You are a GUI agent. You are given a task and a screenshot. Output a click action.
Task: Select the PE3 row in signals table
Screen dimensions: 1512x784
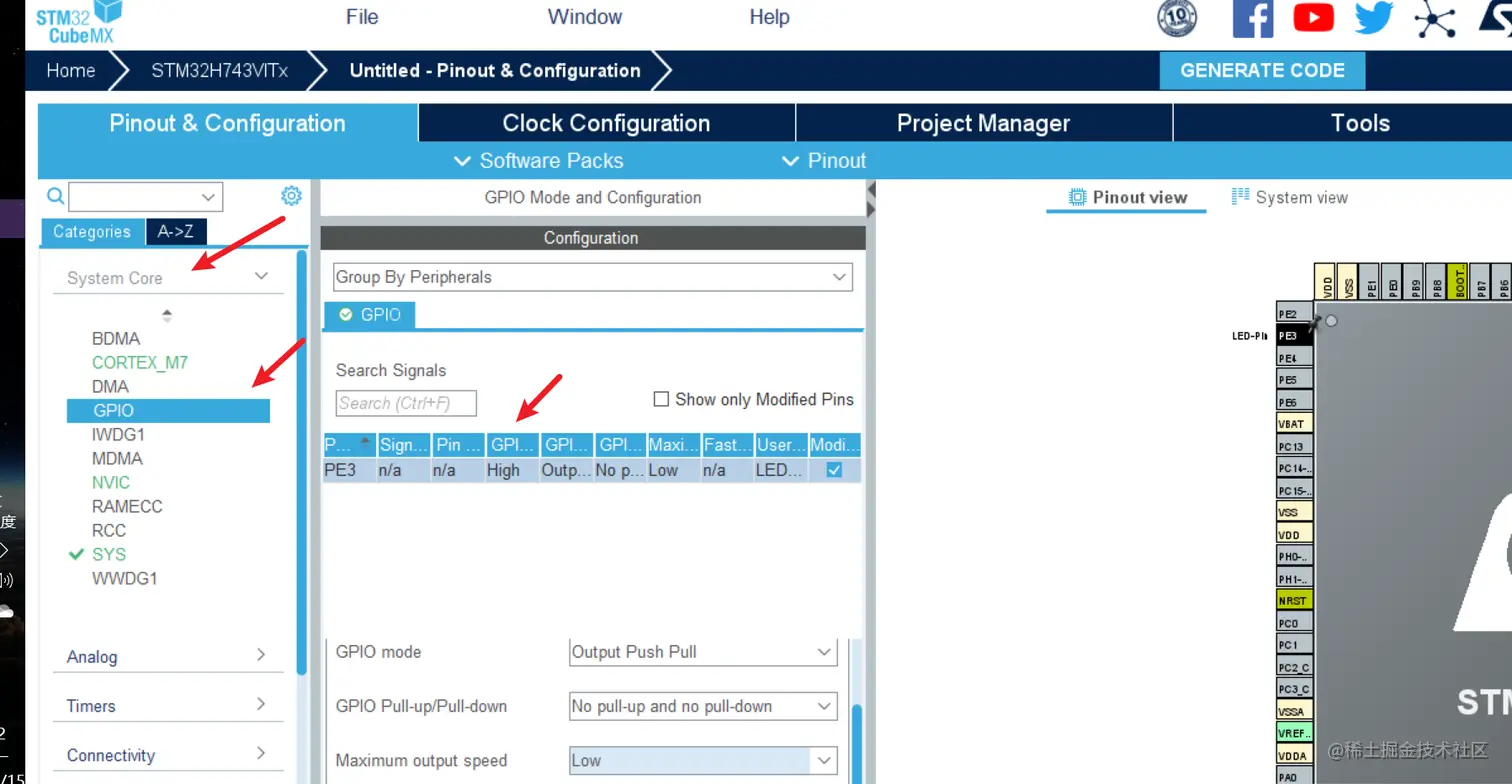pos(592,470)
